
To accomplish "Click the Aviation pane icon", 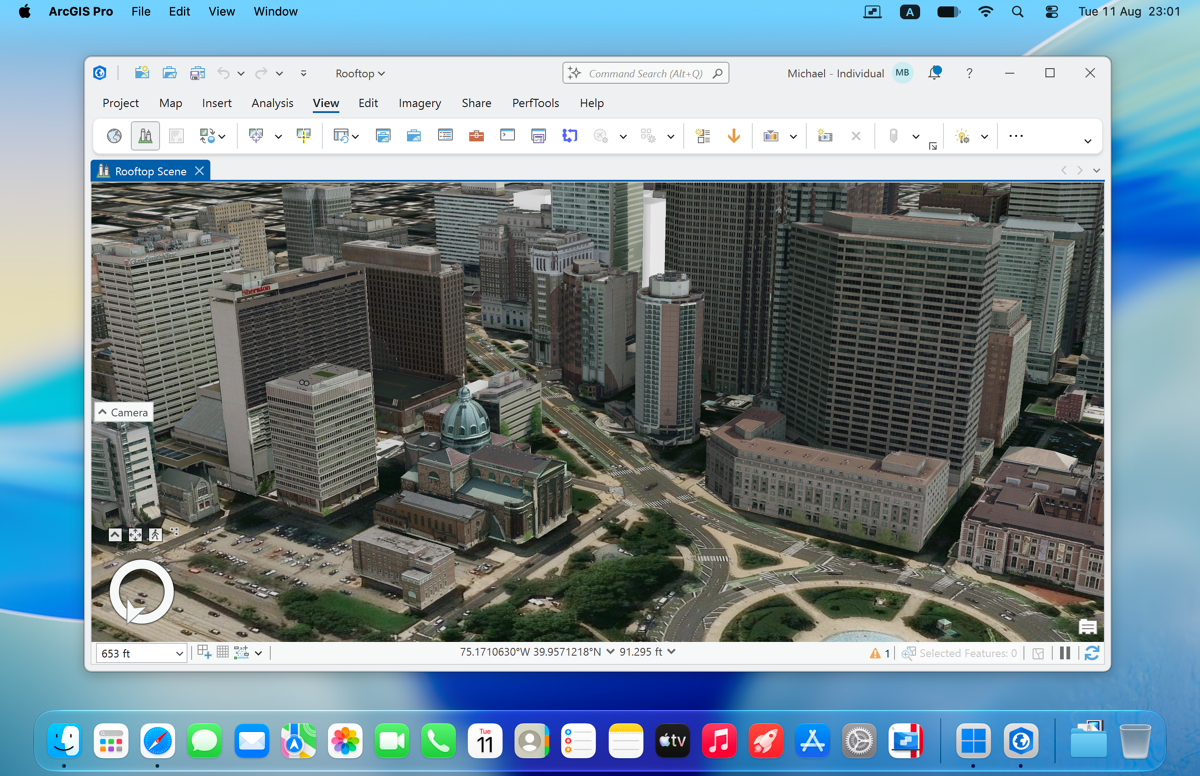I will (601, 136).
